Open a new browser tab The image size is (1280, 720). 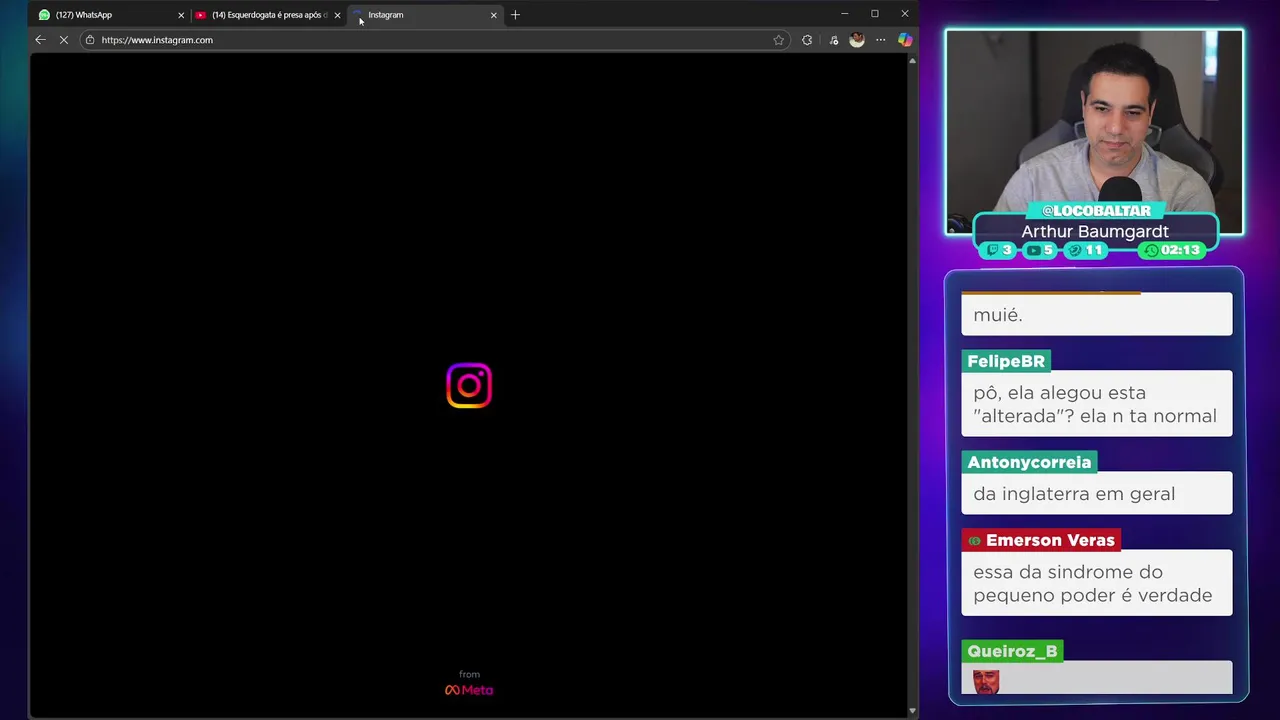point(515,15)
